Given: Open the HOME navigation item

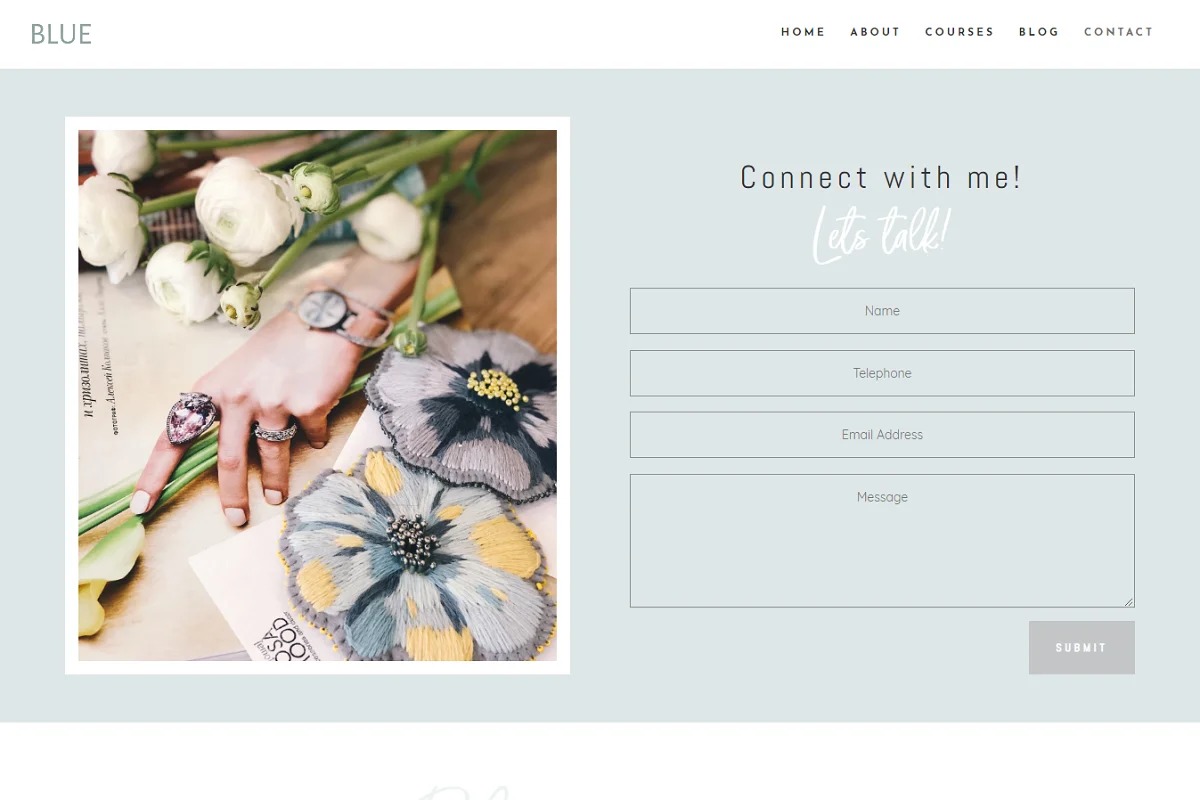Looking at the screenshot, I should [803, 32].
